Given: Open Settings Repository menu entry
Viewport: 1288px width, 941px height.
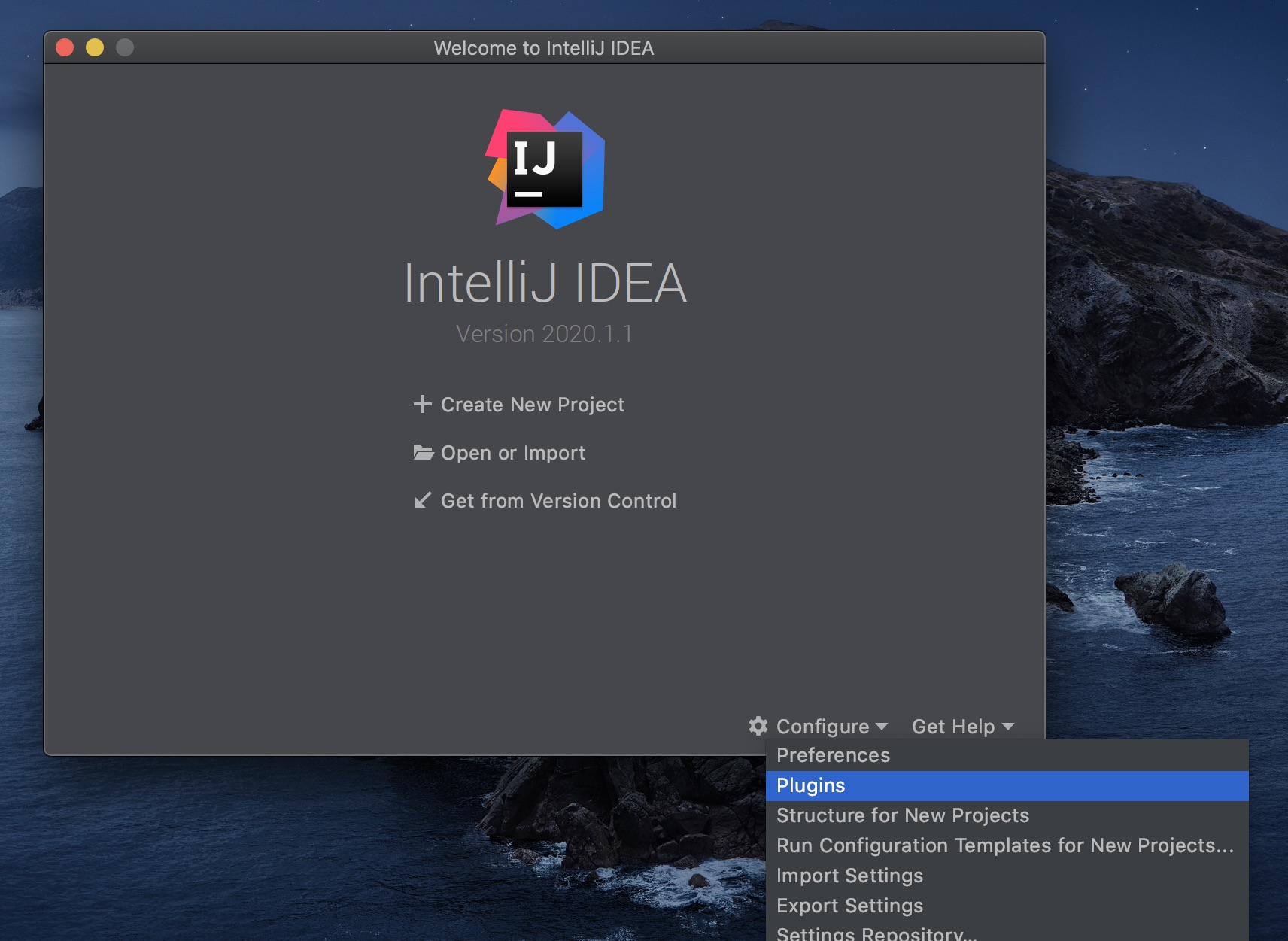Looking at the screenshot, I should pos(876,933).
